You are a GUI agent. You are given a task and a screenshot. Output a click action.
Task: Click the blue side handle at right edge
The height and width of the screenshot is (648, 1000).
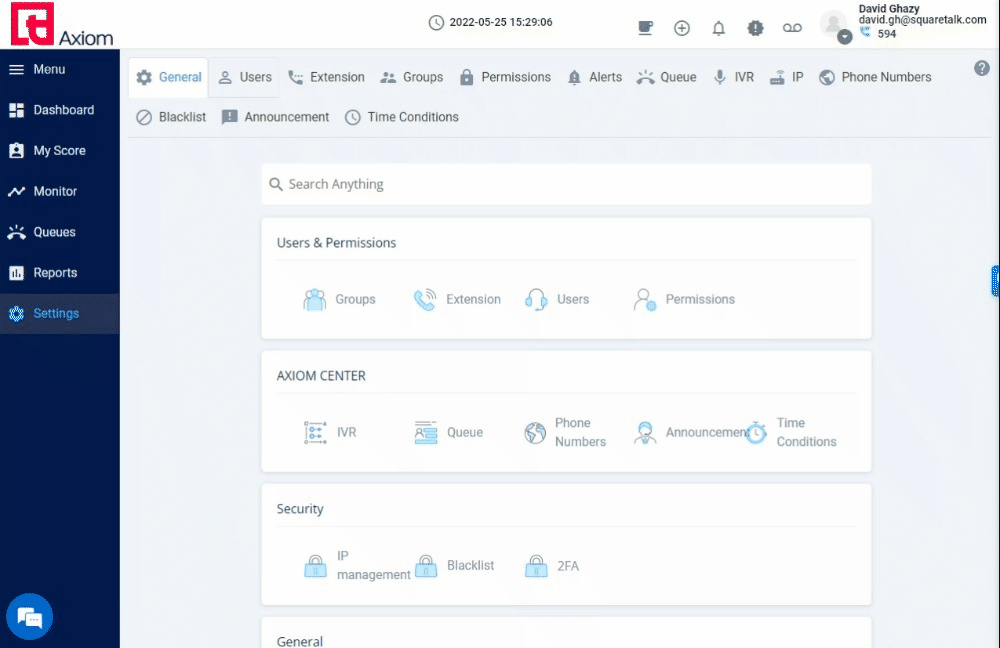point(996,282)
